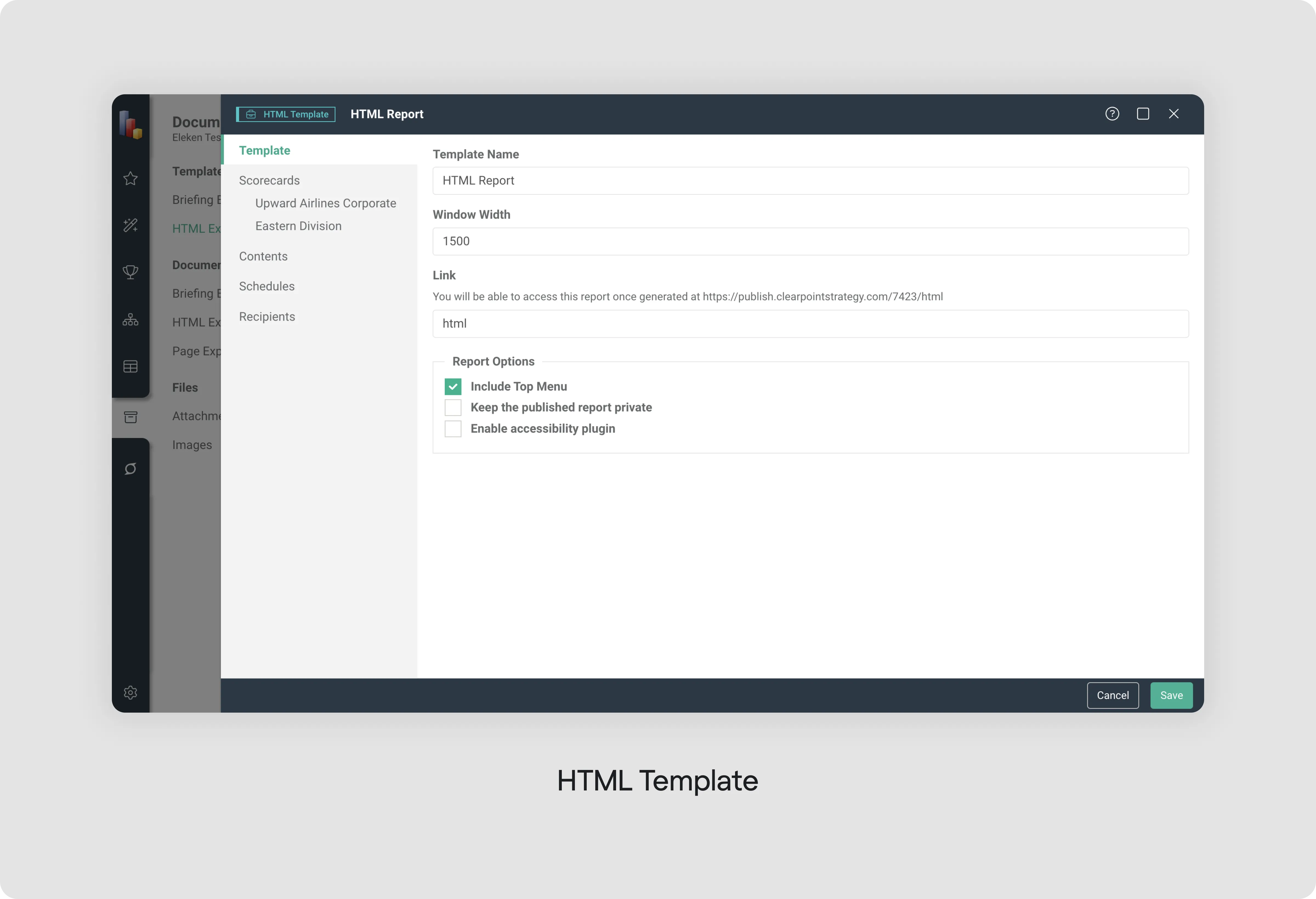Go to the Recipients tab

(267, 317)
